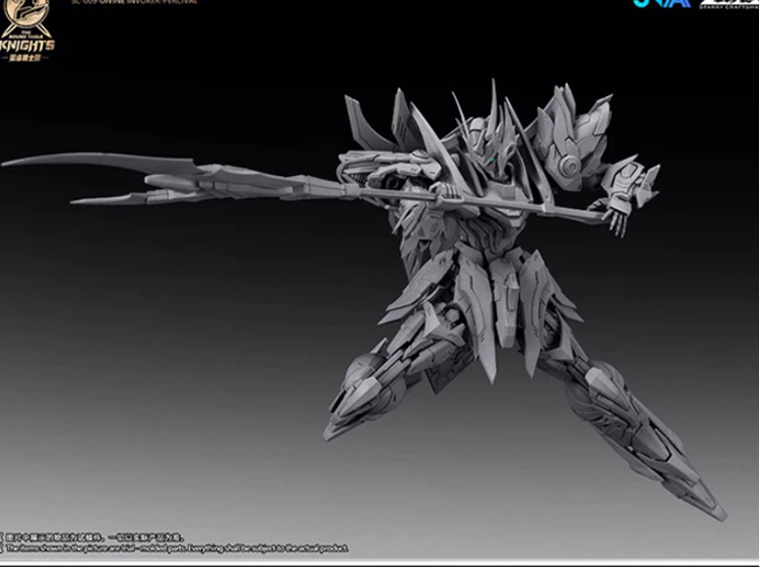Click the Starry Craftsman logo

(729, 4)
